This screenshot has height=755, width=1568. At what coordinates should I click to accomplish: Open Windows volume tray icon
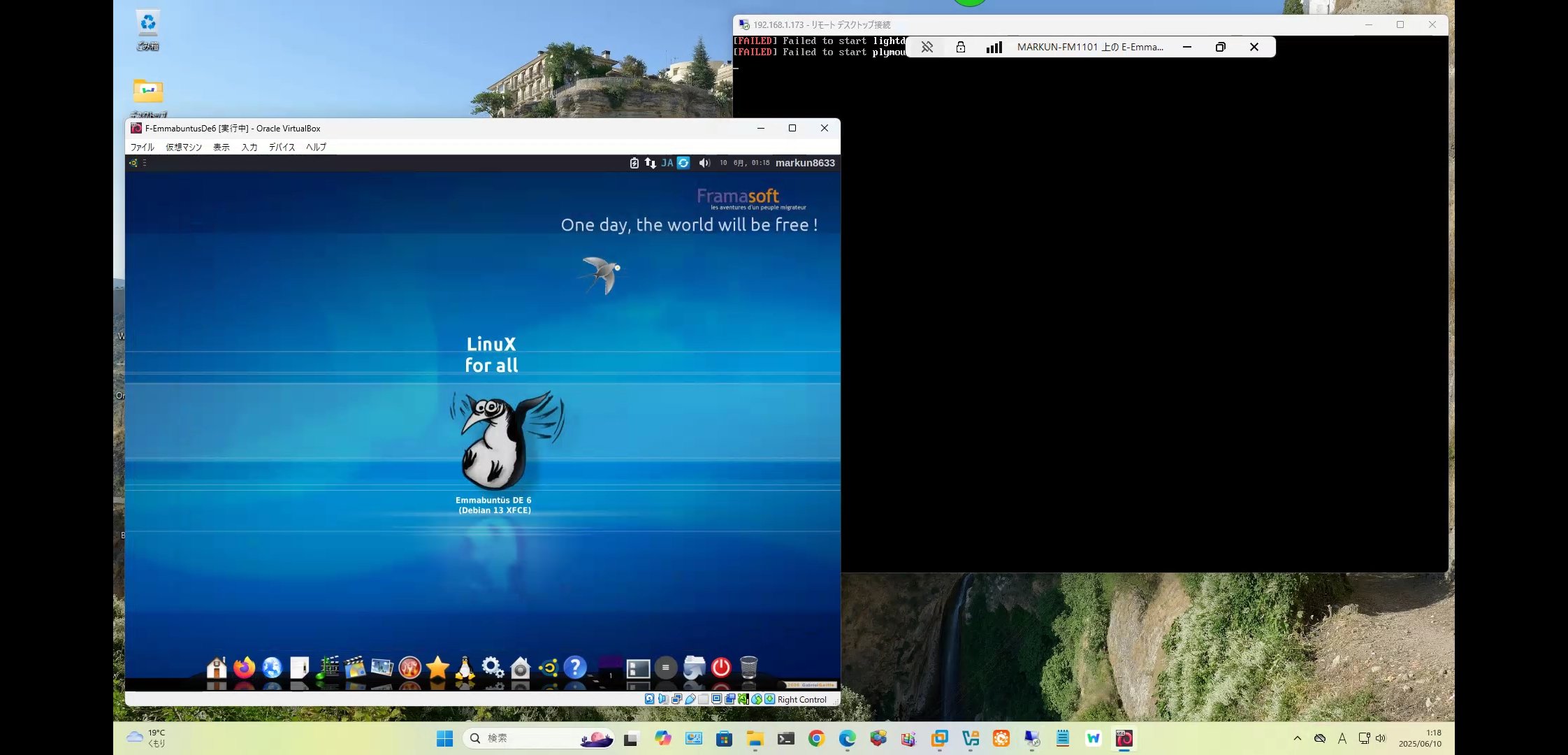1381,738
